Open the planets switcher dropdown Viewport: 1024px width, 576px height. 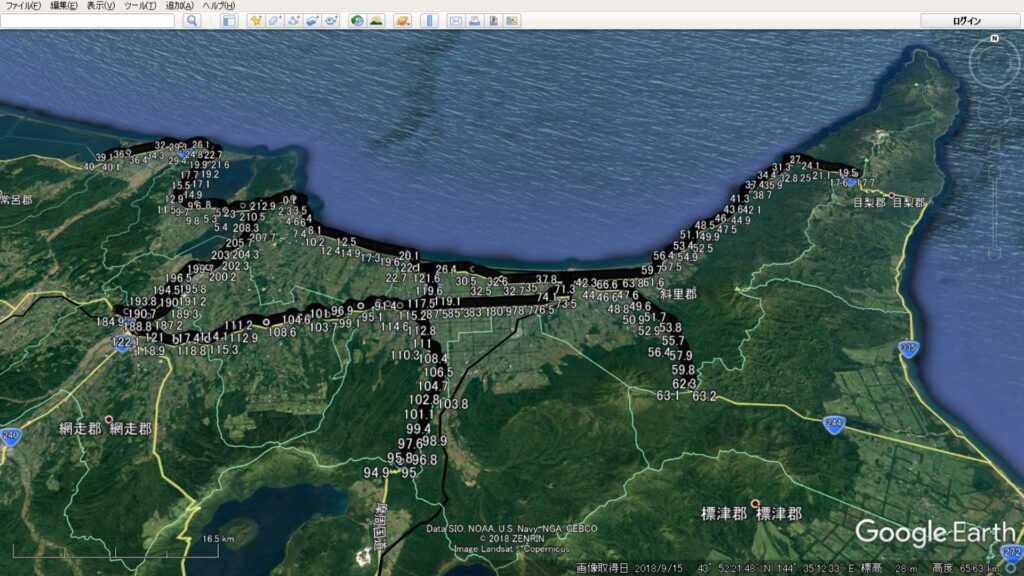point(402,20)
